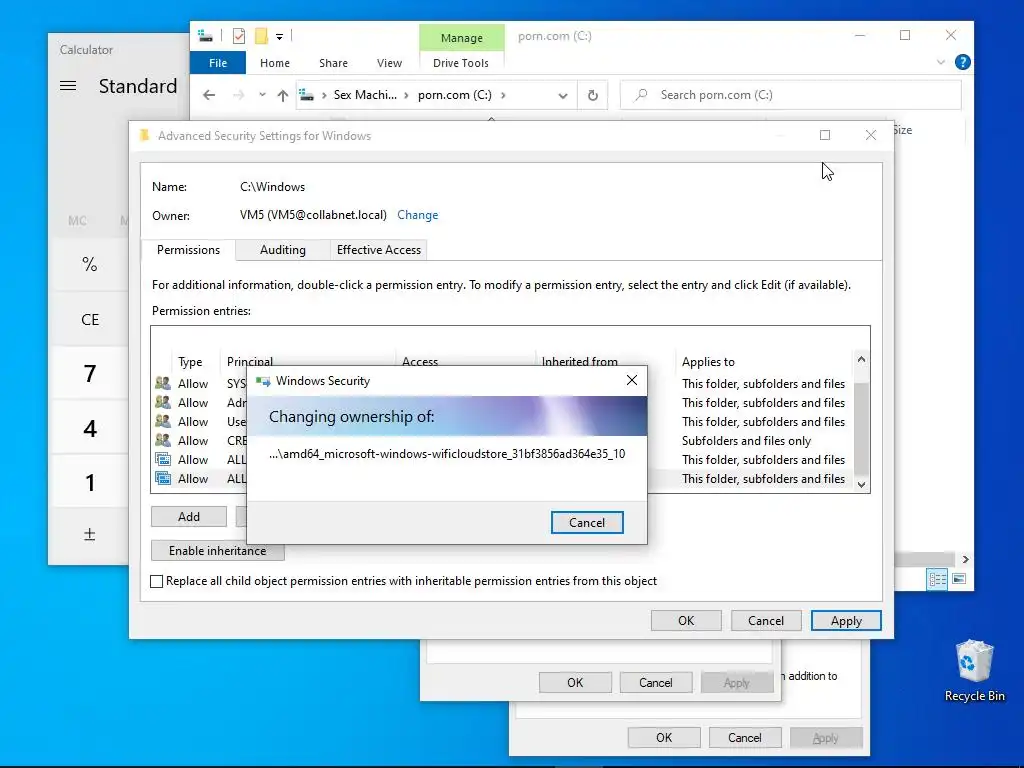Select the last ALL Allow entry icon
This screenshot has height=768, width=1024.
click(163, 478)
